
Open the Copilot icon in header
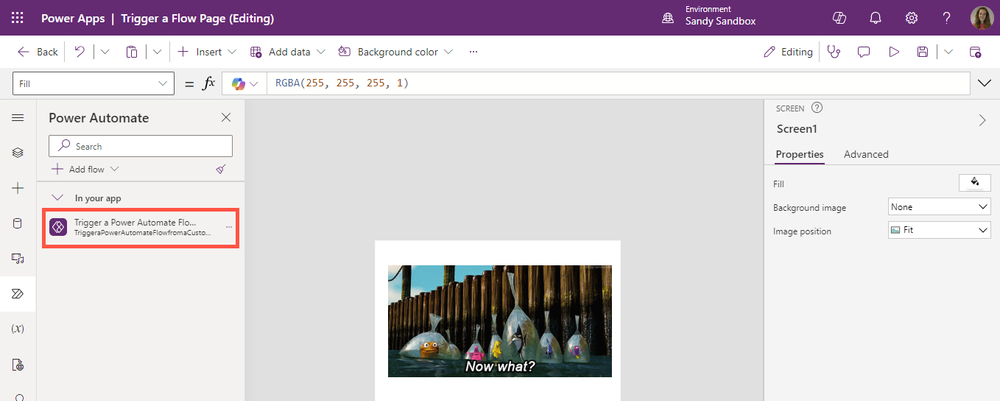coord(839,18)
